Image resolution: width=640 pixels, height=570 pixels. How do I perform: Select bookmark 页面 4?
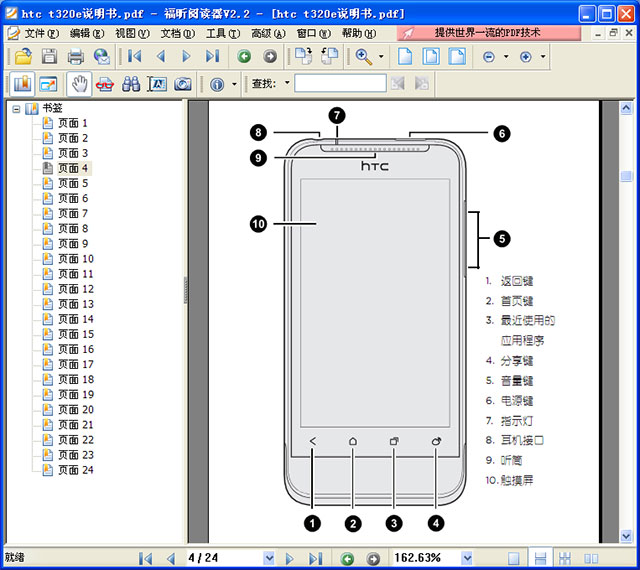coord(73,168)
